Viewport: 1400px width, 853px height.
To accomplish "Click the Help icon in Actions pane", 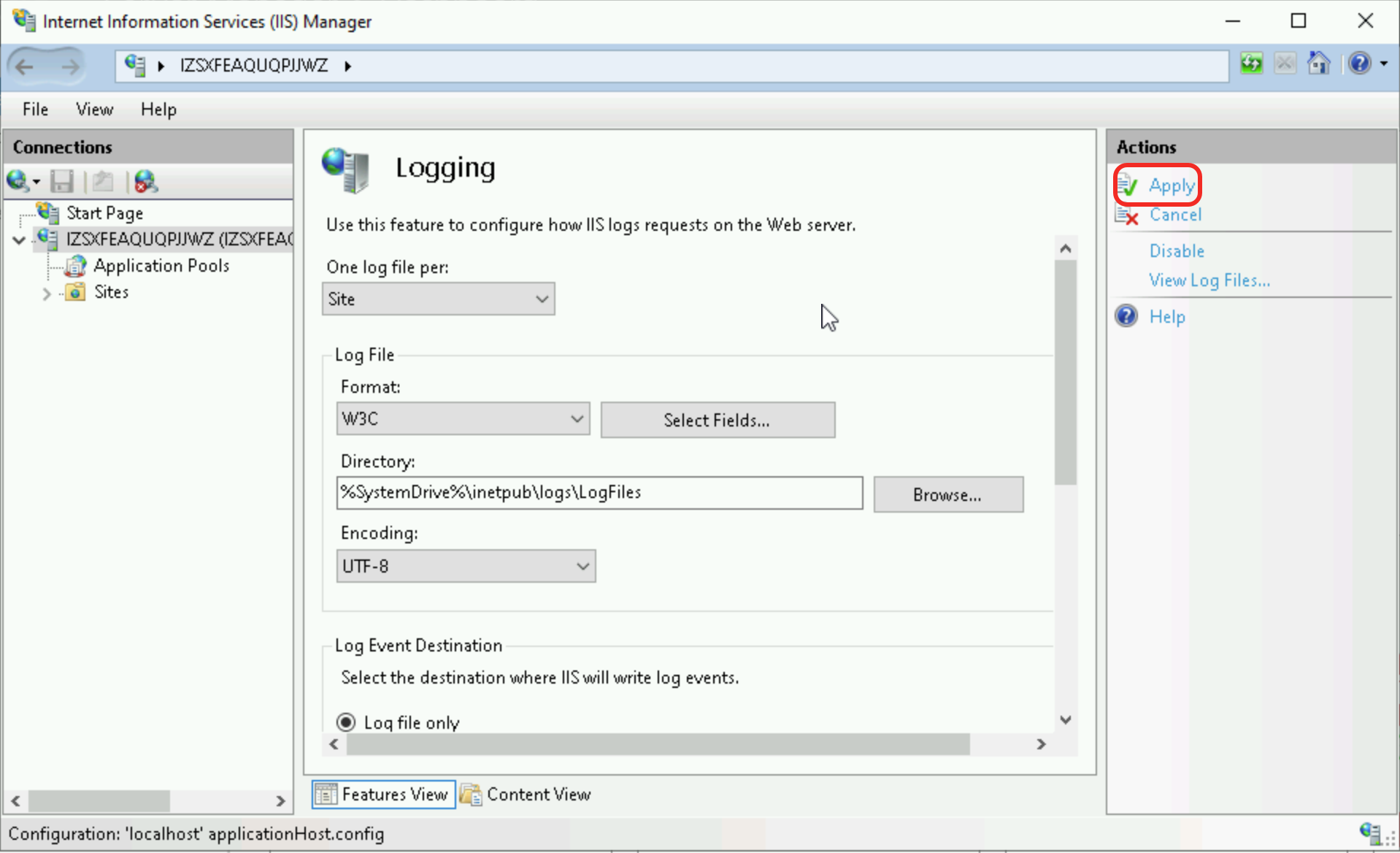I will tap(1126, 316).
